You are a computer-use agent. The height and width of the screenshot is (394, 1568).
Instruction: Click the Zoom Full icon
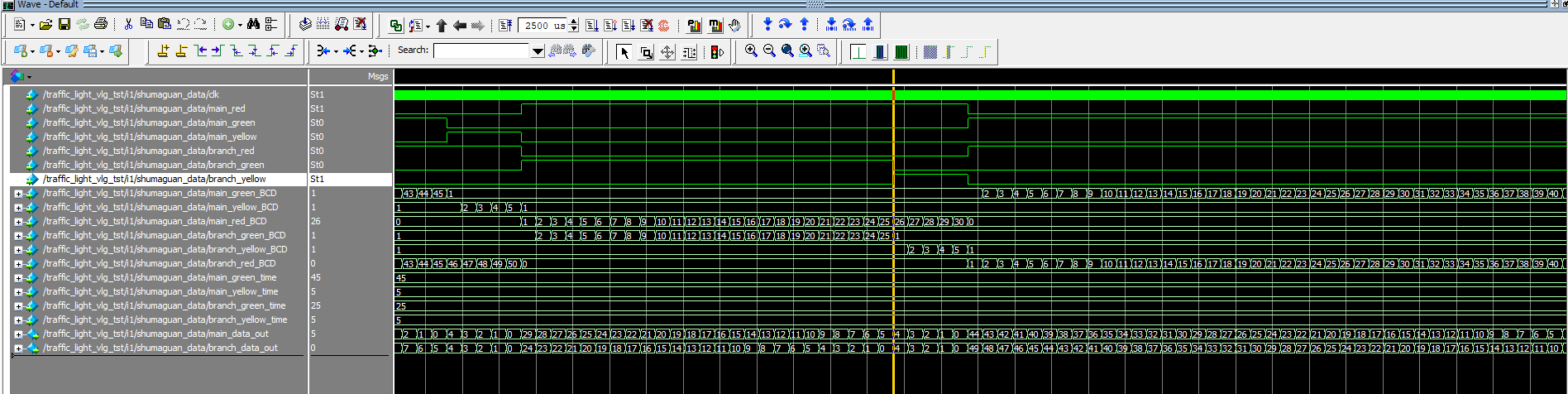pos(787,51)
